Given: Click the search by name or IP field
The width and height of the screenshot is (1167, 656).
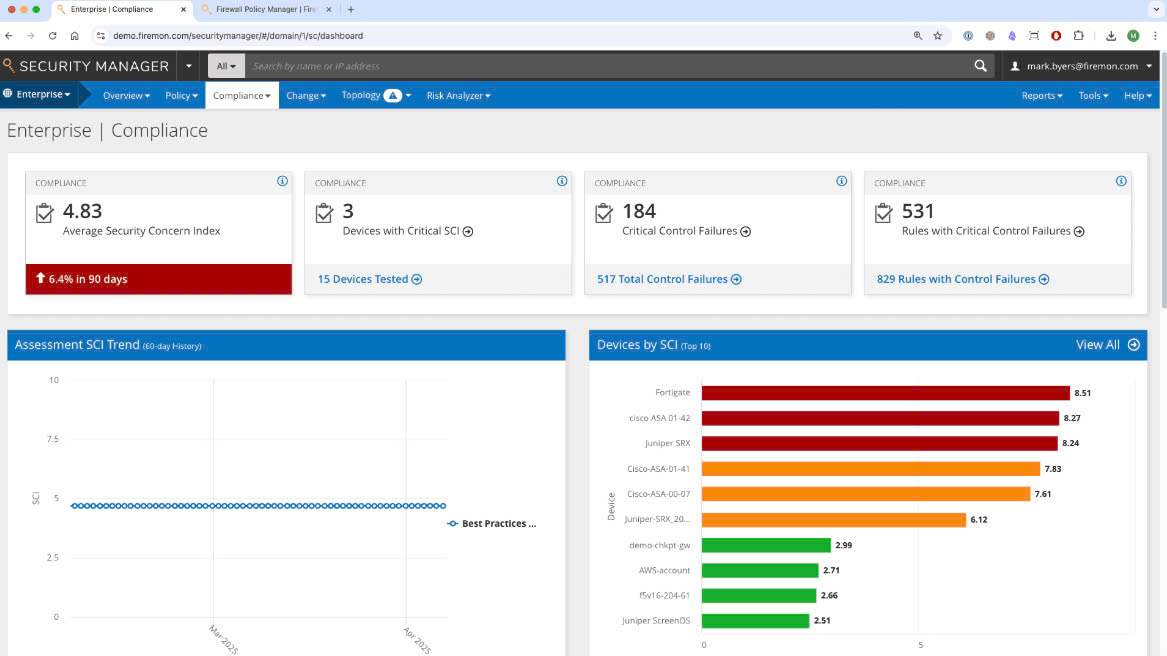Looking at the screenshot, I should coord(600,66).
